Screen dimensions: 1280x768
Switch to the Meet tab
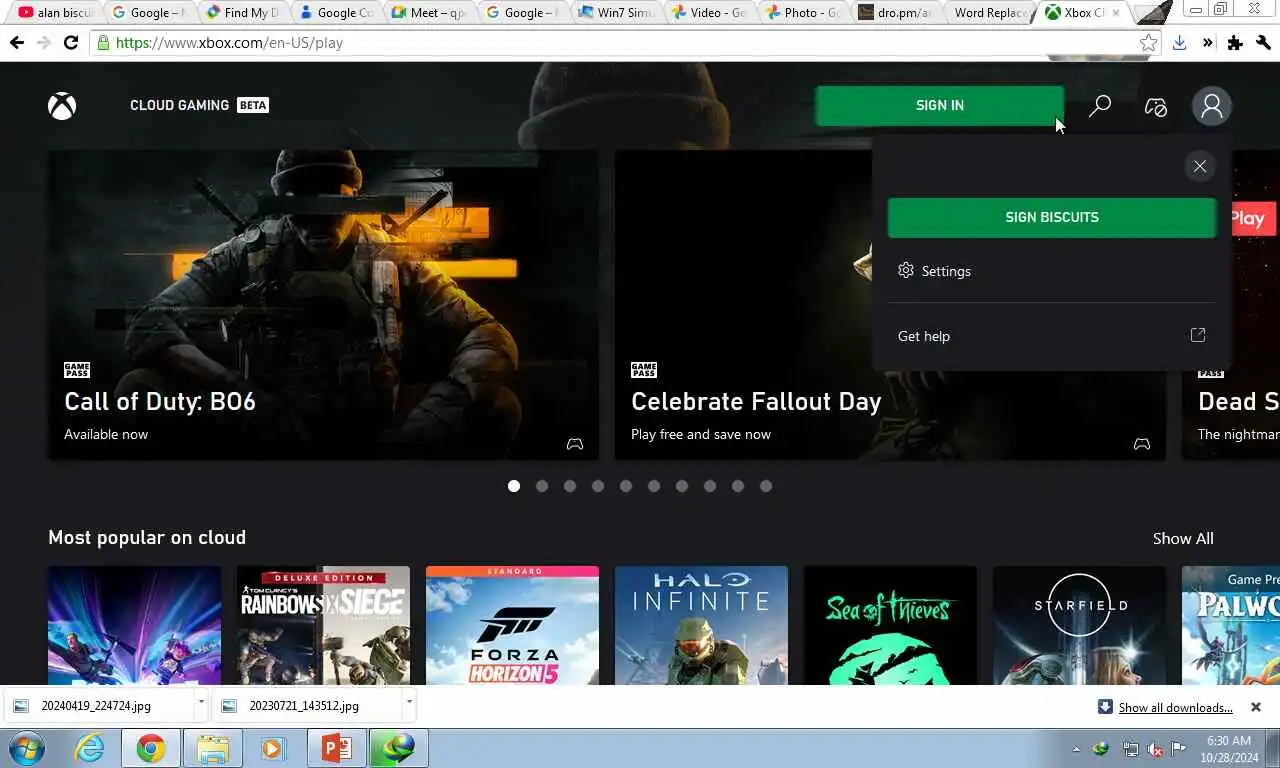[431, 13]
